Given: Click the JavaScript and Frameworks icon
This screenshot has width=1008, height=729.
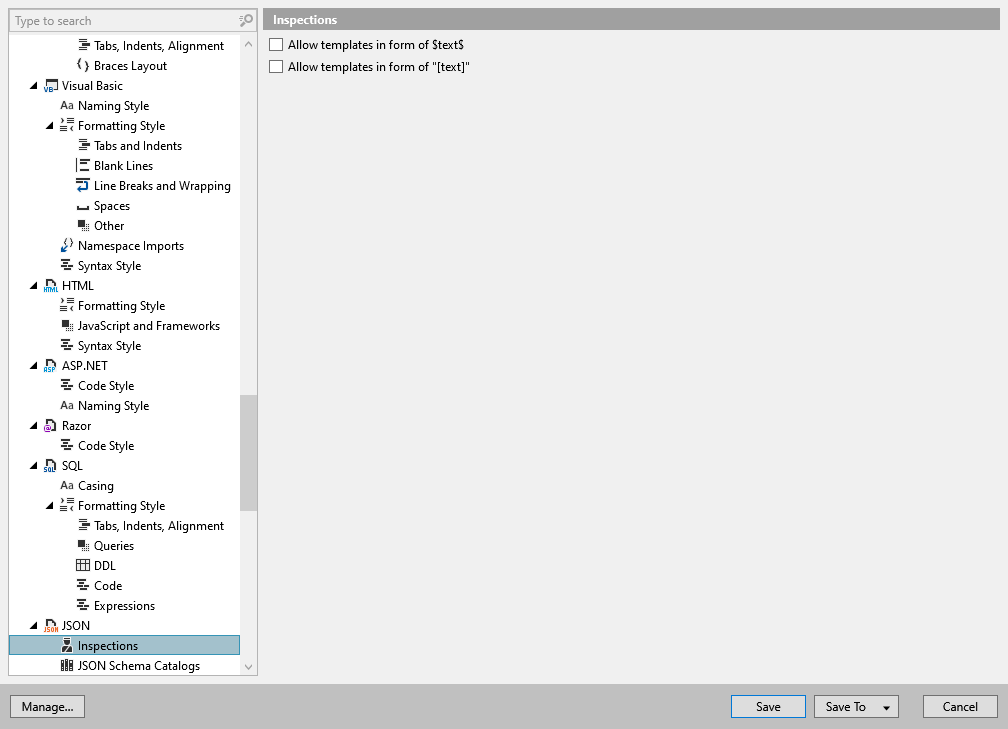Looking at the screenshot, I should pos(67,326).
